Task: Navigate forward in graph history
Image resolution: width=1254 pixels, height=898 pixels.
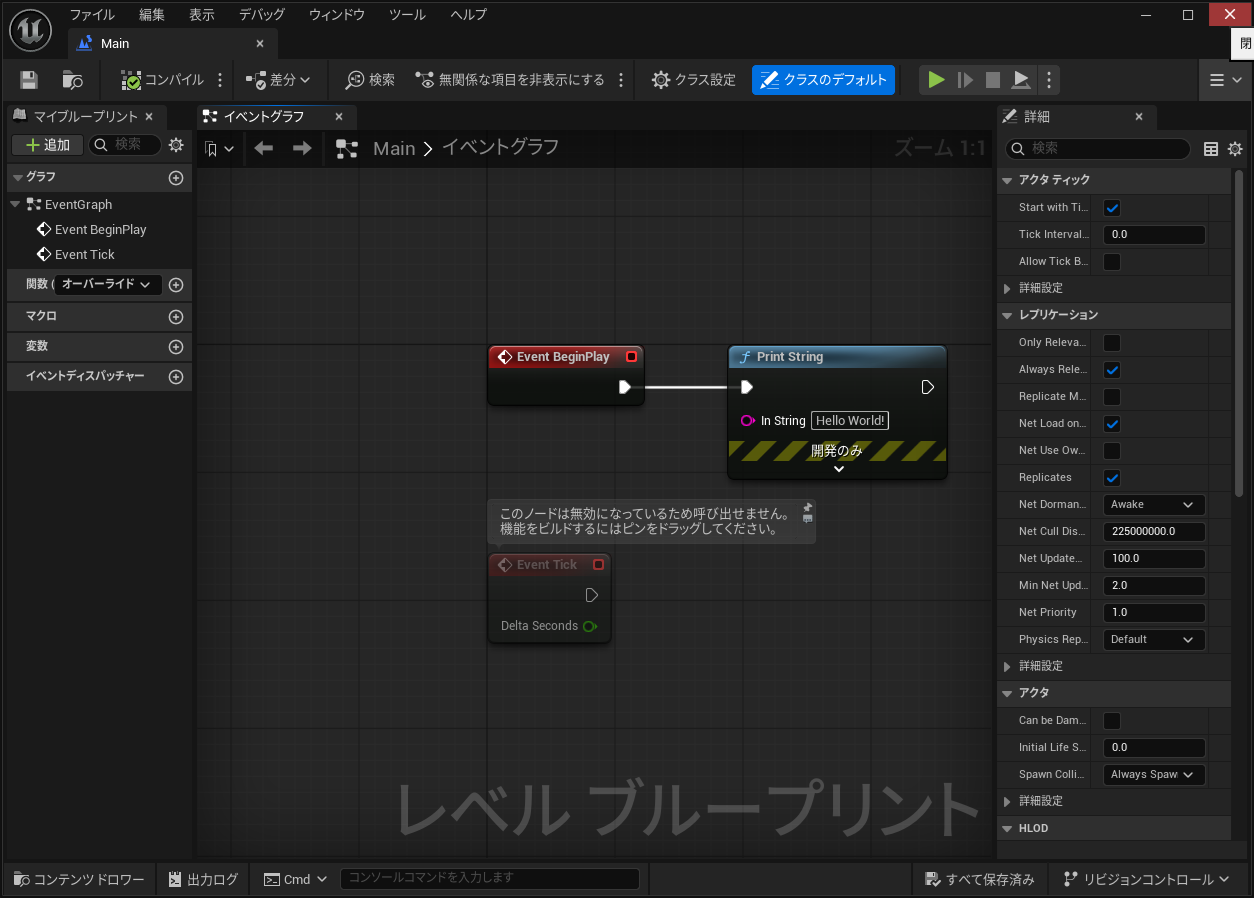Action: click(x=302, y=148)
